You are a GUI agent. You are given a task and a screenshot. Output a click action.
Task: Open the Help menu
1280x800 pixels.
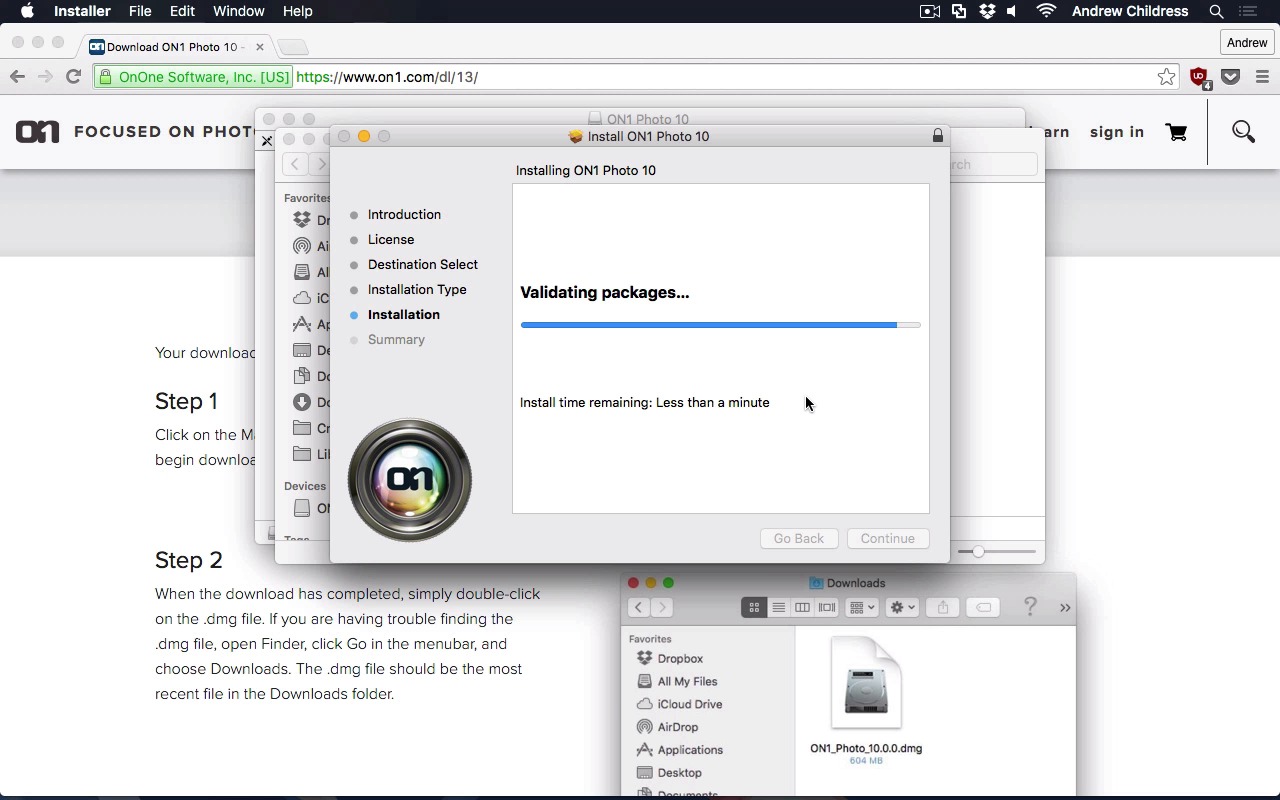(298, 11)
